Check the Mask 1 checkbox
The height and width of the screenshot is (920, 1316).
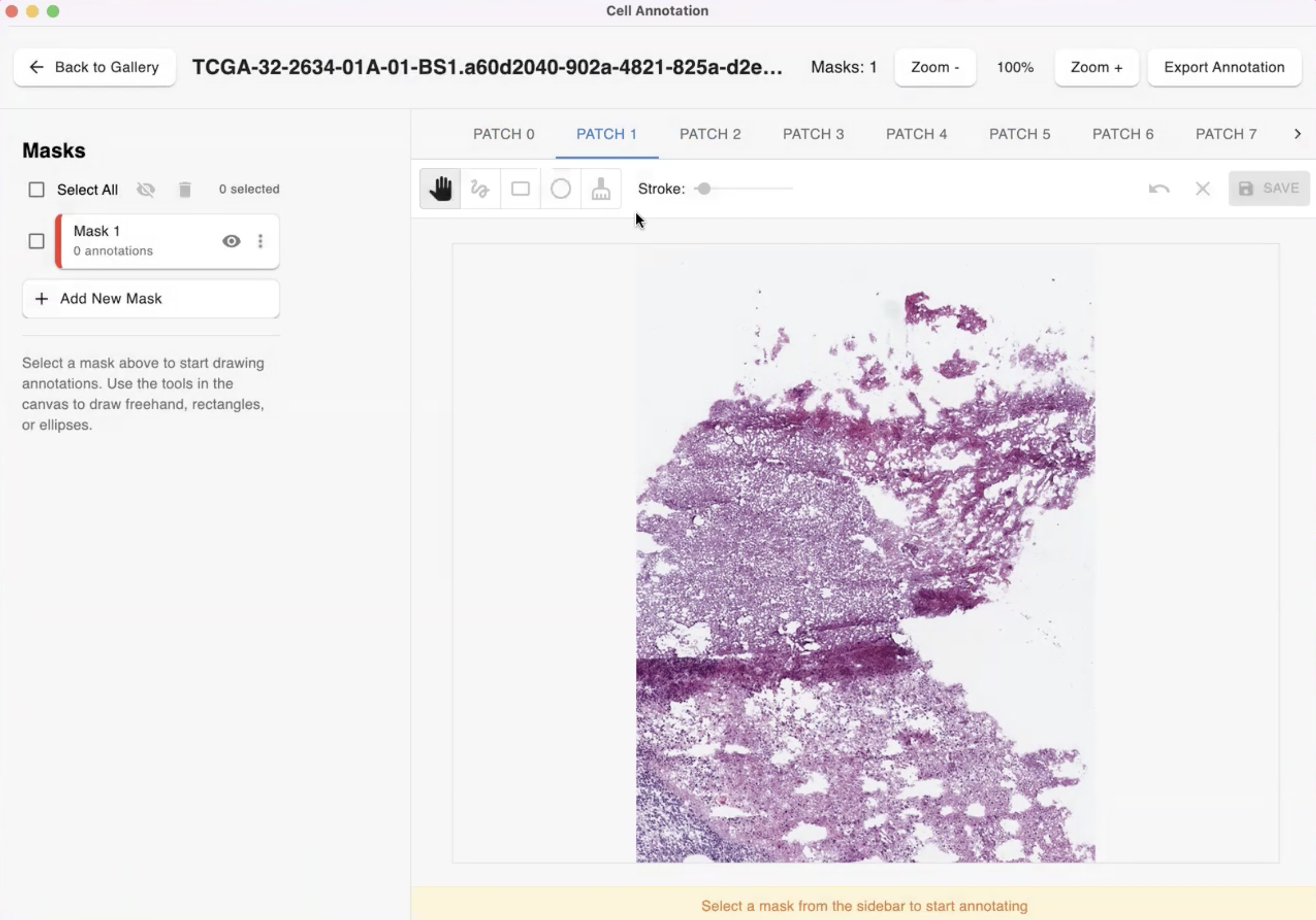(36, 241)
